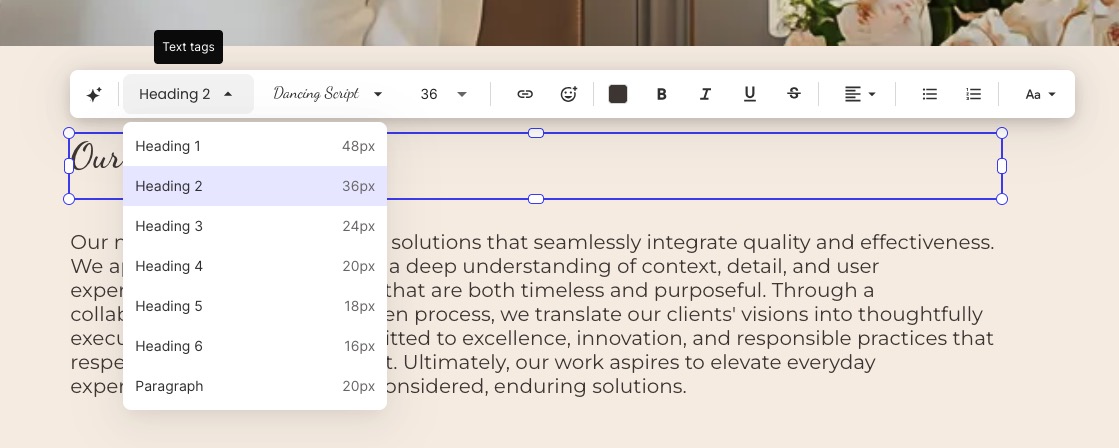Open the emoji picker icon
The image size is (1119, 448).
(x=568, y=94)
